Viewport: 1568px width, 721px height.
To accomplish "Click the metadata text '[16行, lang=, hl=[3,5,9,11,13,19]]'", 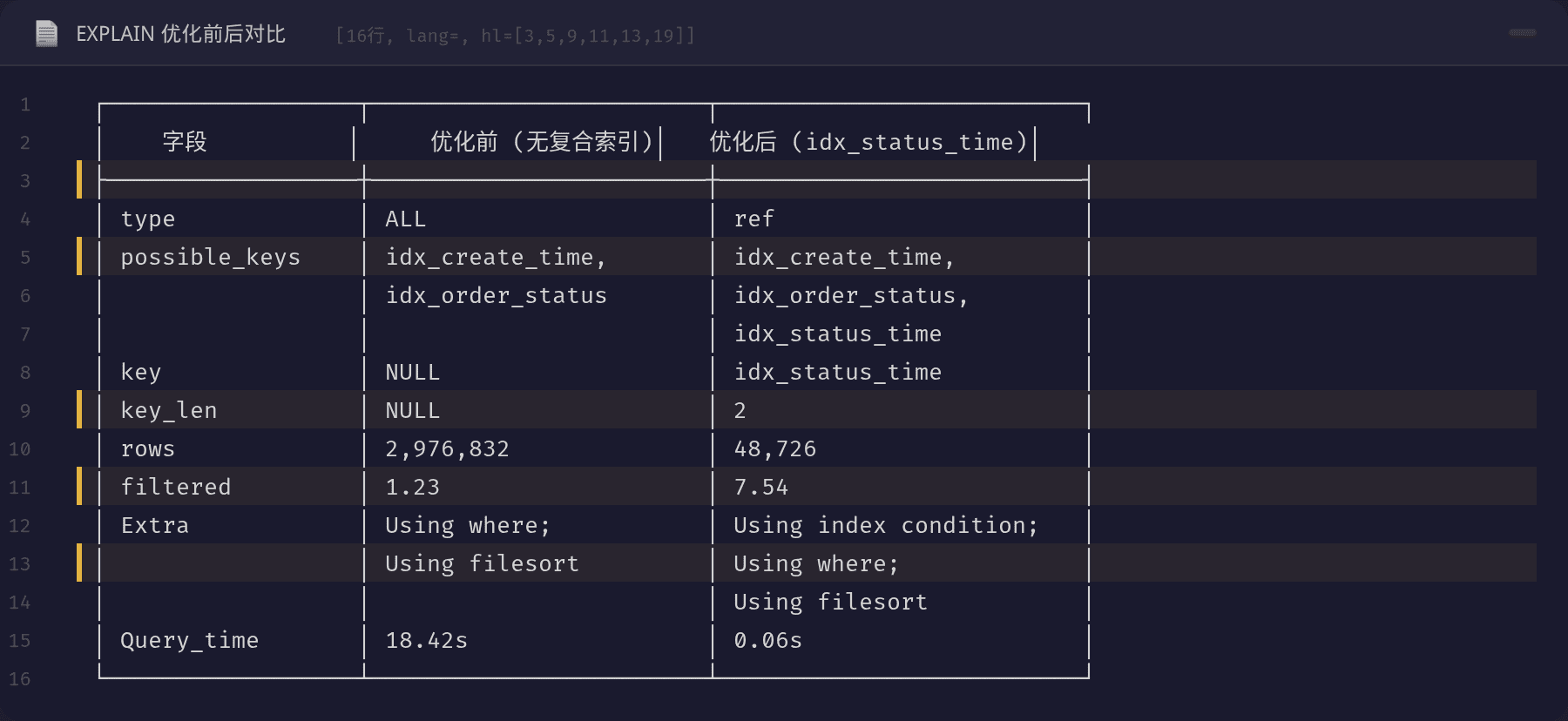I will pos(516,36).
